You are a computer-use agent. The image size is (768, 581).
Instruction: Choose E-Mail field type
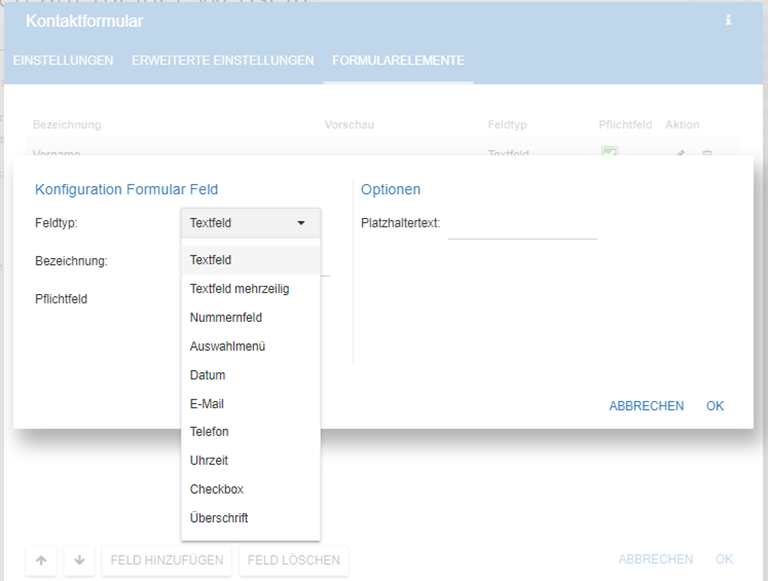click(207, 404)
